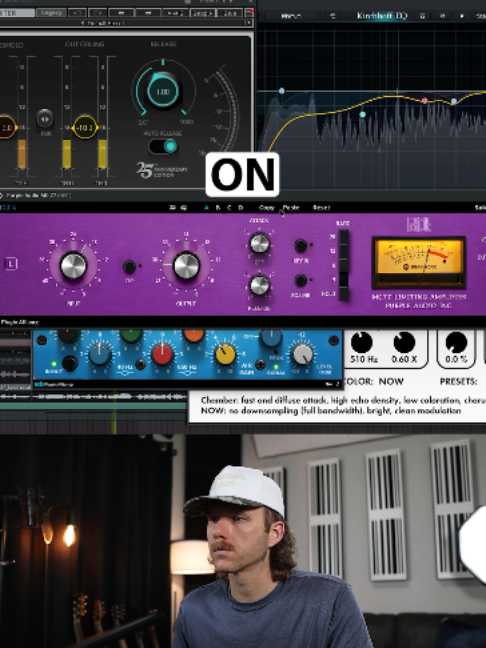486x648 pixels.
Task: Select ratio 20 button on purple limiter
Action: (x=343, y=237)
